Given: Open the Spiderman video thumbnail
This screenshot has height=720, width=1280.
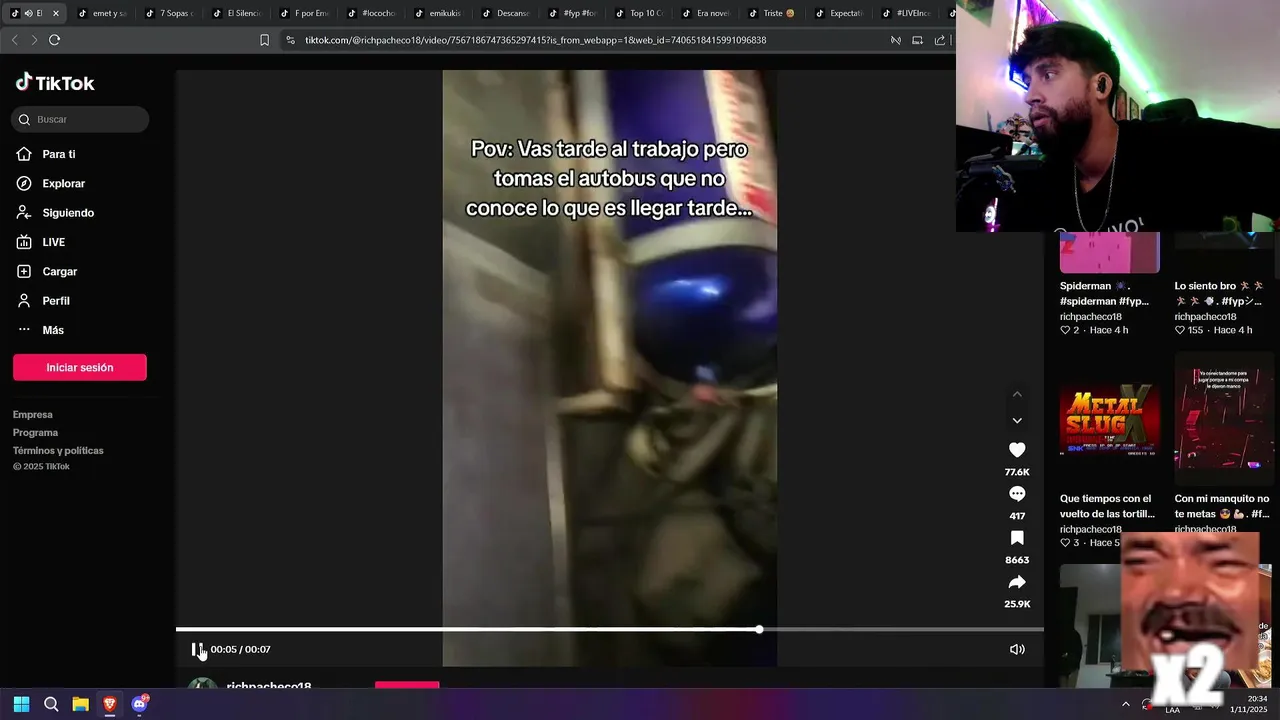Looking at the screenshot, I should tap(1110, 252).
